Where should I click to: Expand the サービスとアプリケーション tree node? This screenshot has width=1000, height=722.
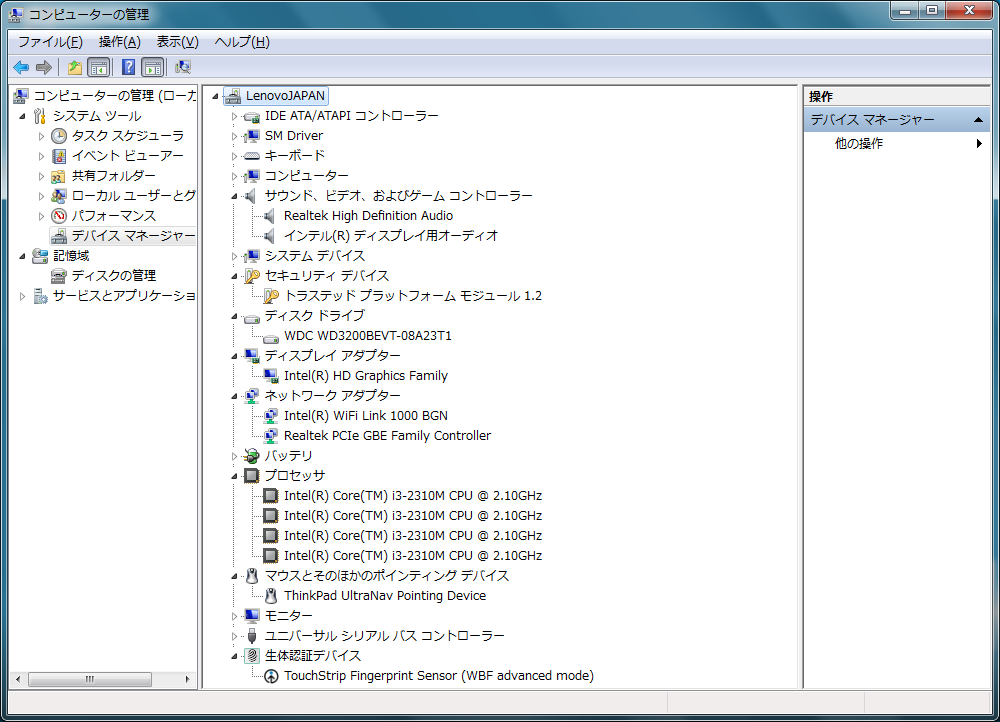tap(22, 296)
